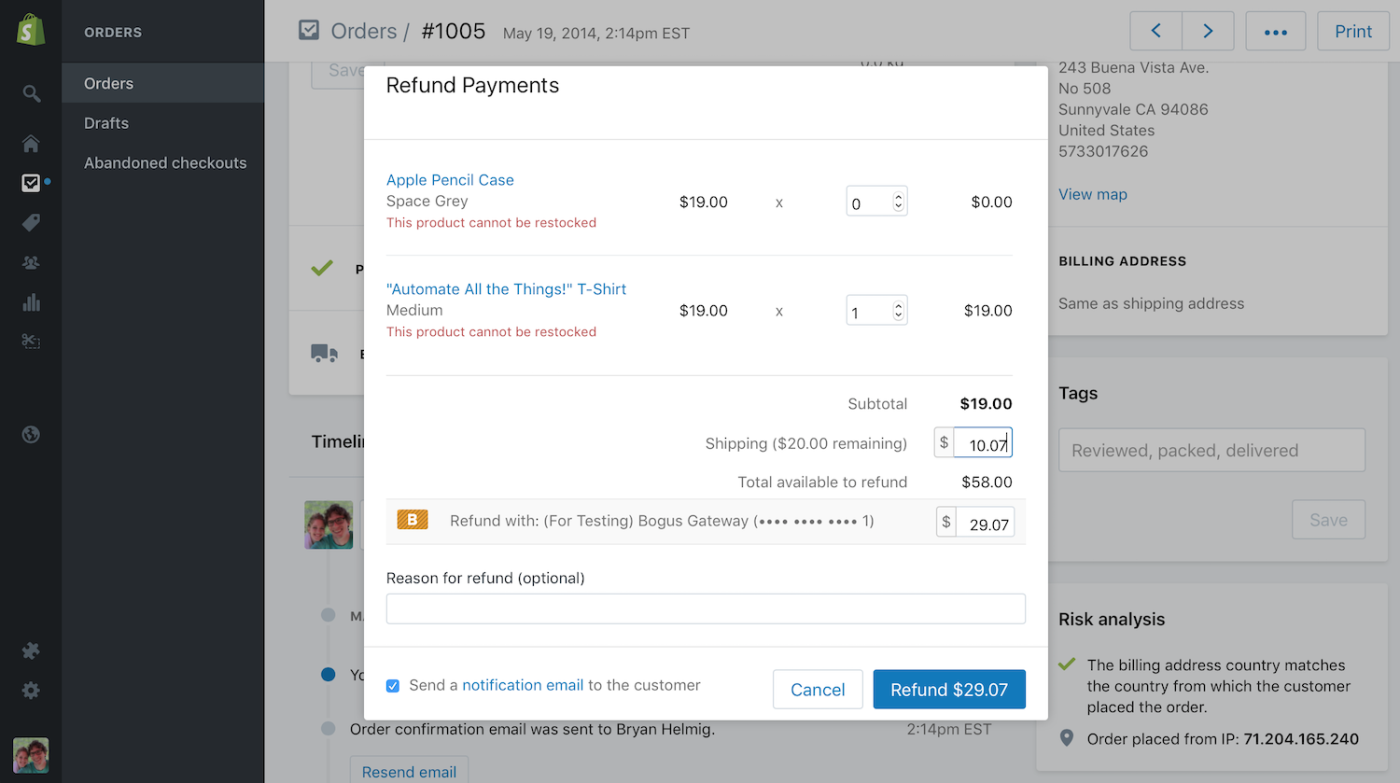Select the Products tag icon

click(x=31, y=223)
